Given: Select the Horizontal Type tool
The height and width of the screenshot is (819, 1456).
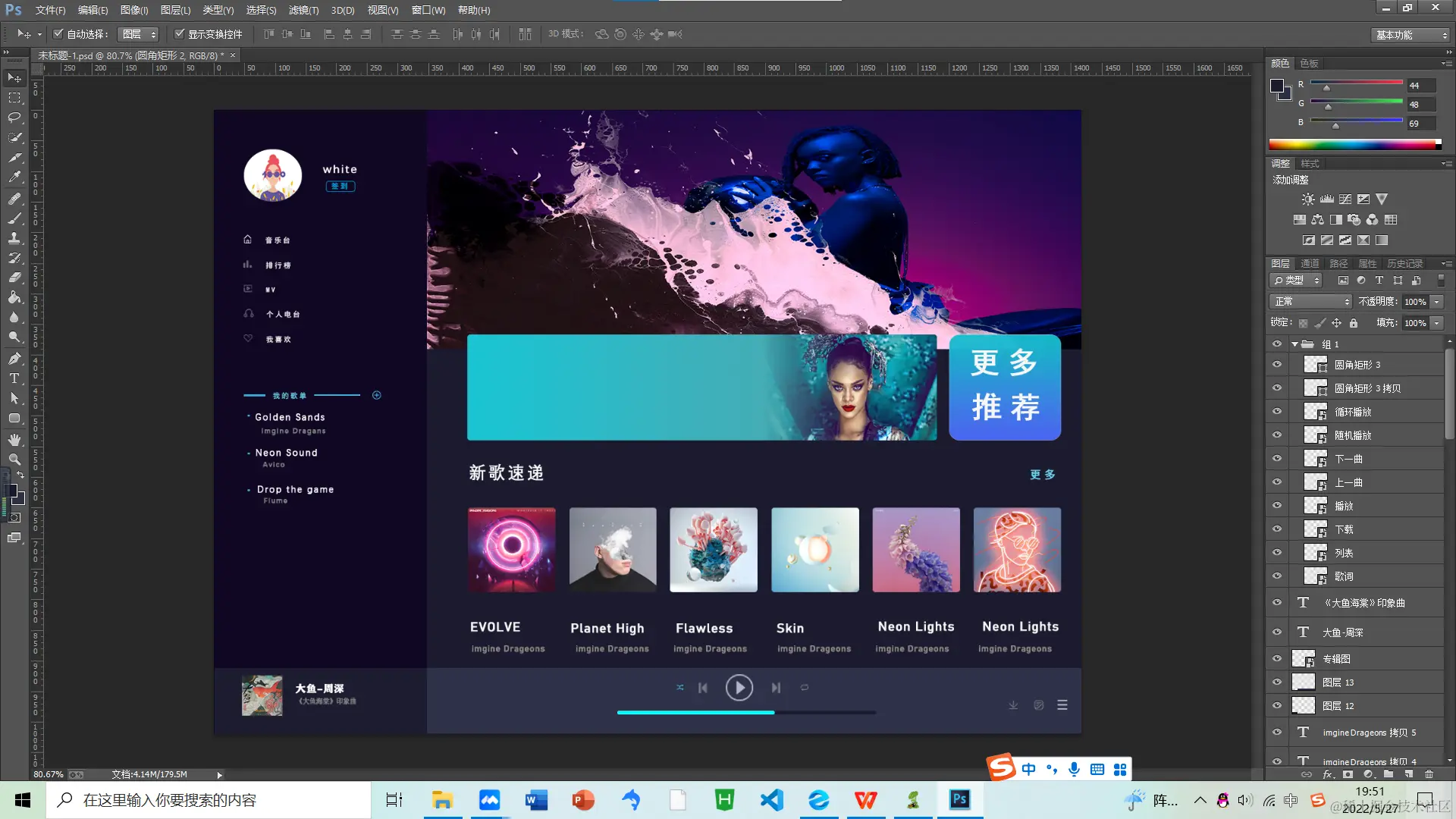Looking at the screenshot, I should pos(14,378).
